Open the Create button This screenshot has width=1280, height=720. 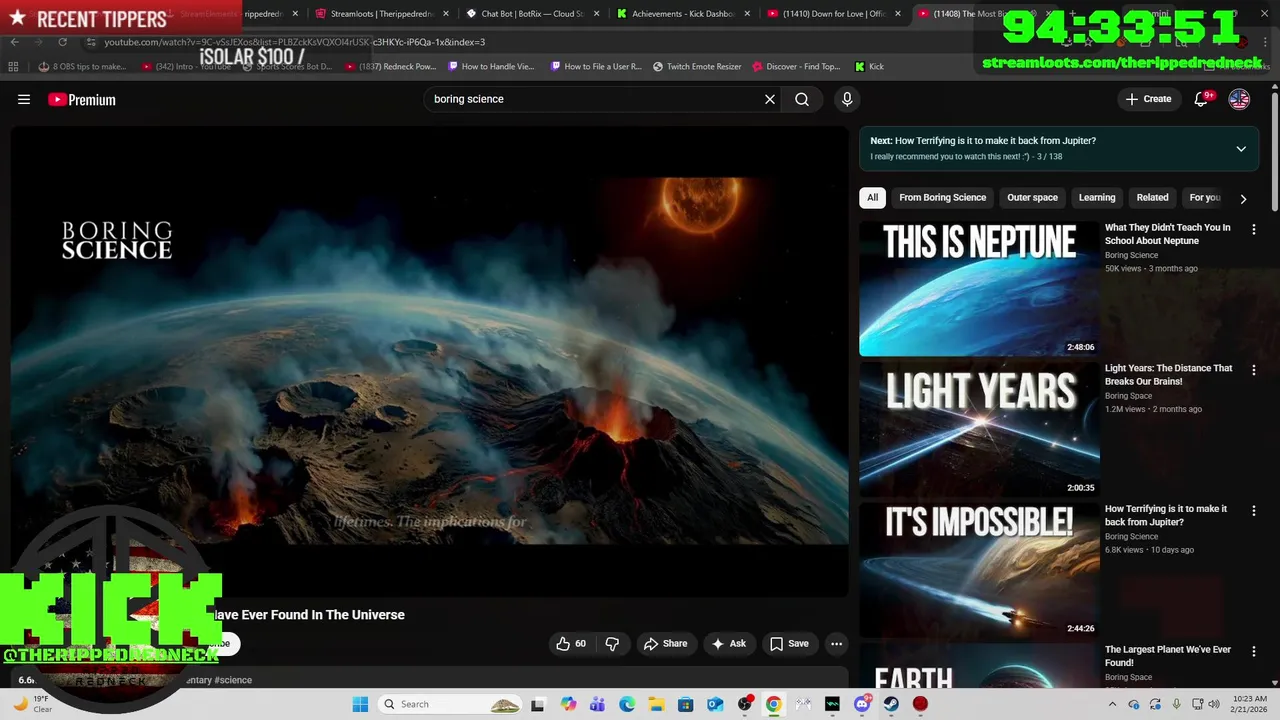(1148, 99)
